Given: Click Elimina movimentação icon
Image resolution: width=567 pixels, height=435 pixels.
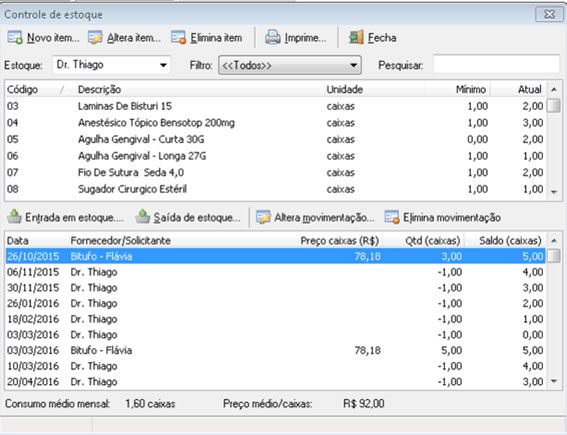Looking at the screenshot, I should tap(392, 217).
